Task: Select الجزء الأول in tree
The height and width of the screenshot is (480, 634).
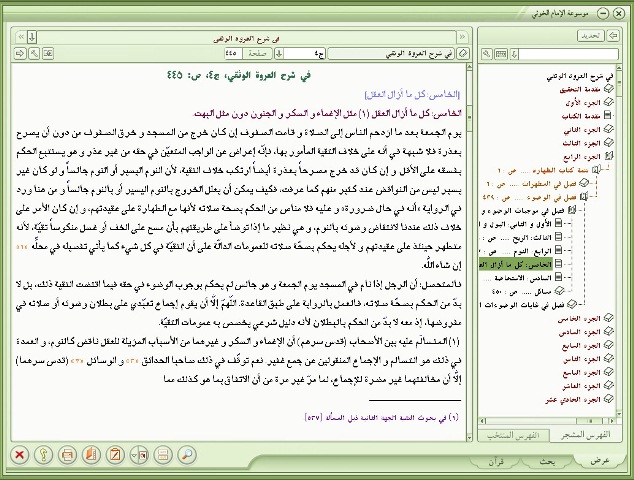Action: 583,103
